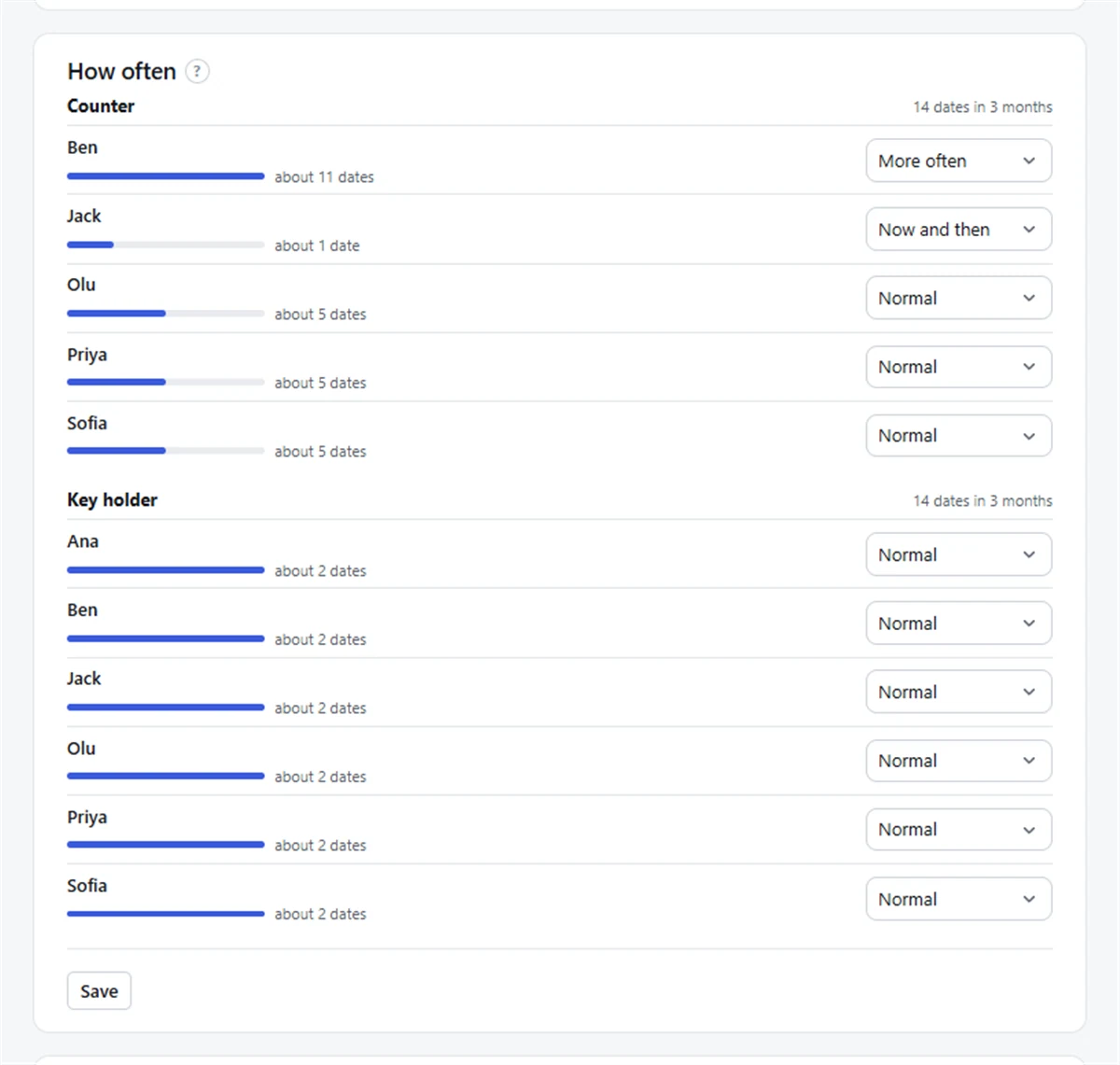Click Jack's Counter progress bar

click(x=165, y=245)
